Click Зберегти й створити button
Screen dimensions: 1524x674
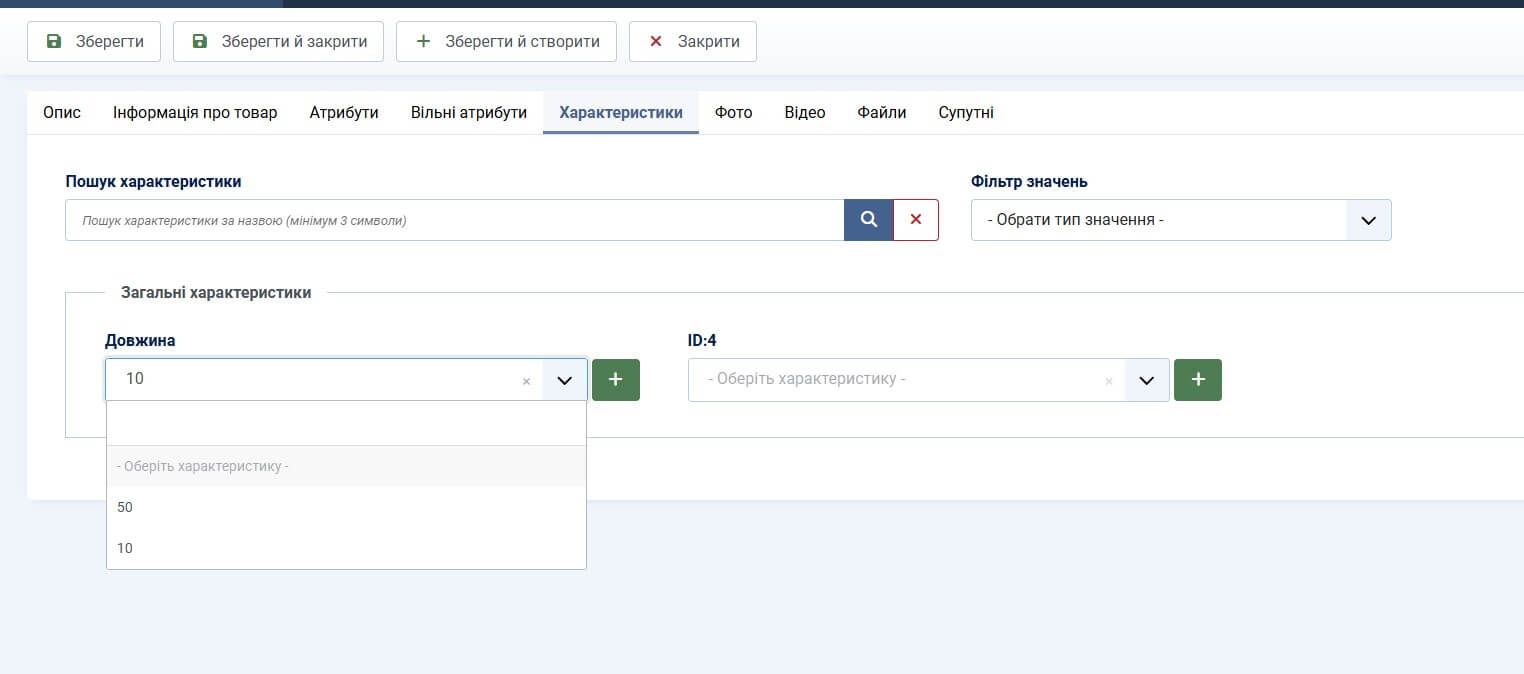506,42
